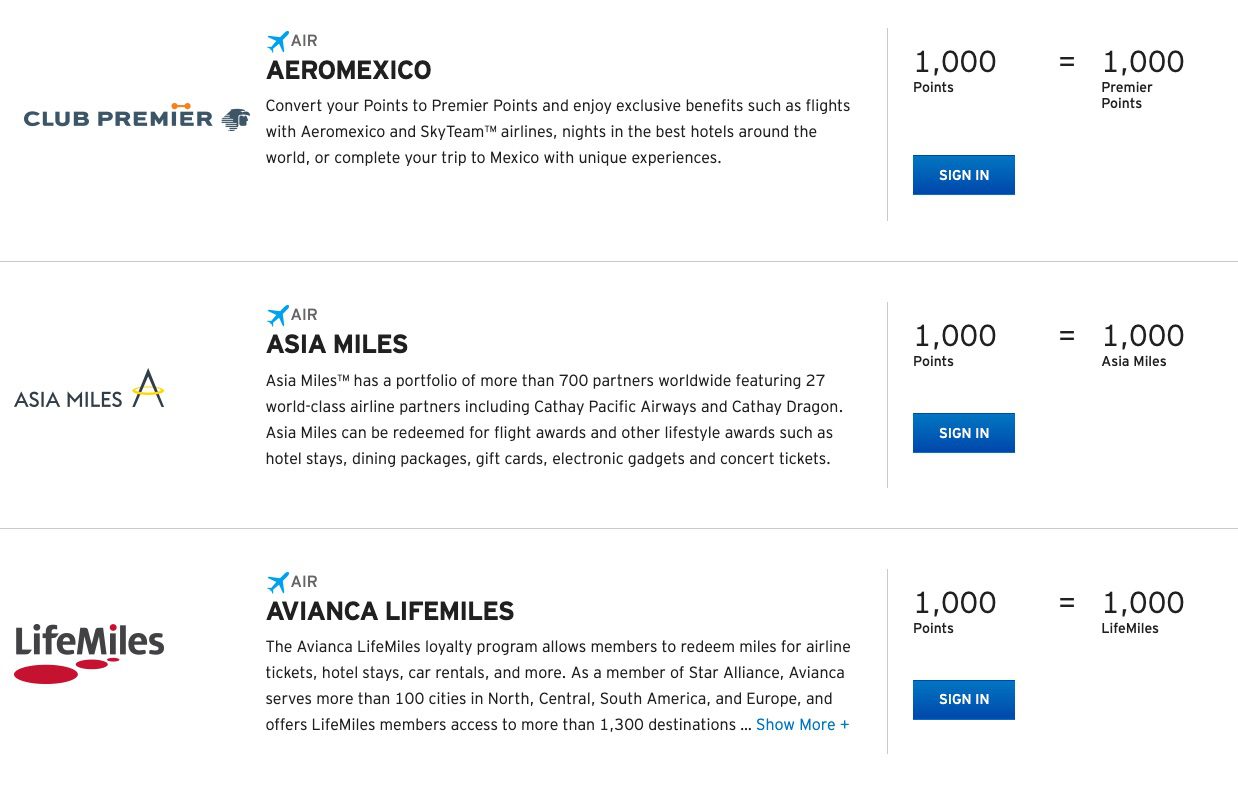Click the AIR airplane icon above Aeromexico
Image resolution: width=1238 pixels, height=786 pixels.
coord(277,41)
